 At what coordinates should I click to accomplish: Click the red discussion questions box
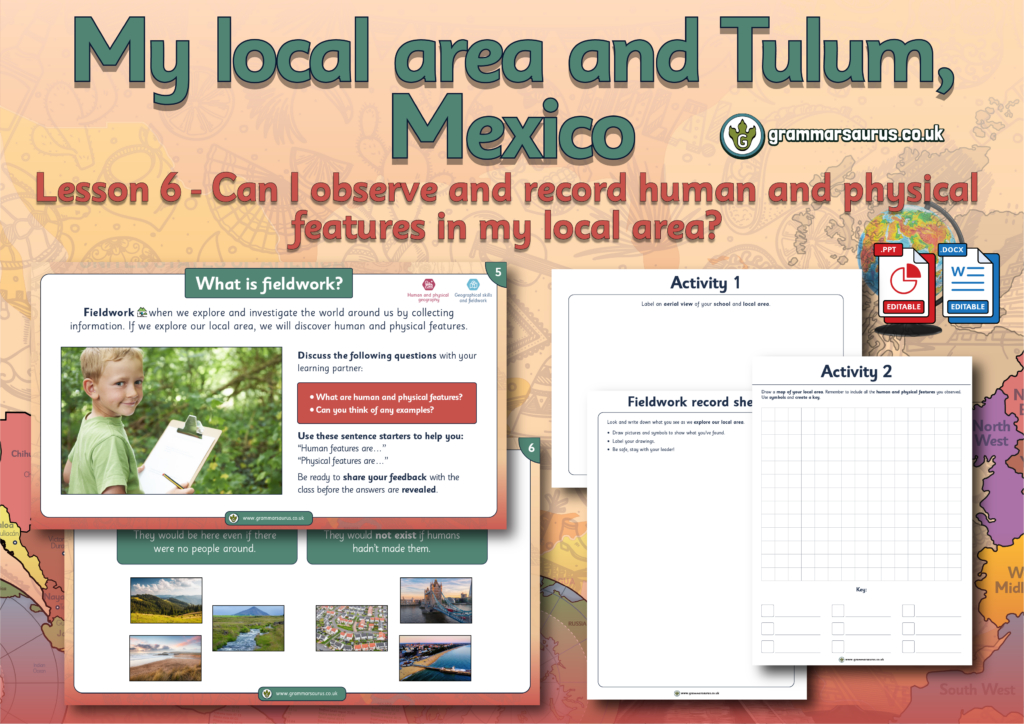coord(387,403)
